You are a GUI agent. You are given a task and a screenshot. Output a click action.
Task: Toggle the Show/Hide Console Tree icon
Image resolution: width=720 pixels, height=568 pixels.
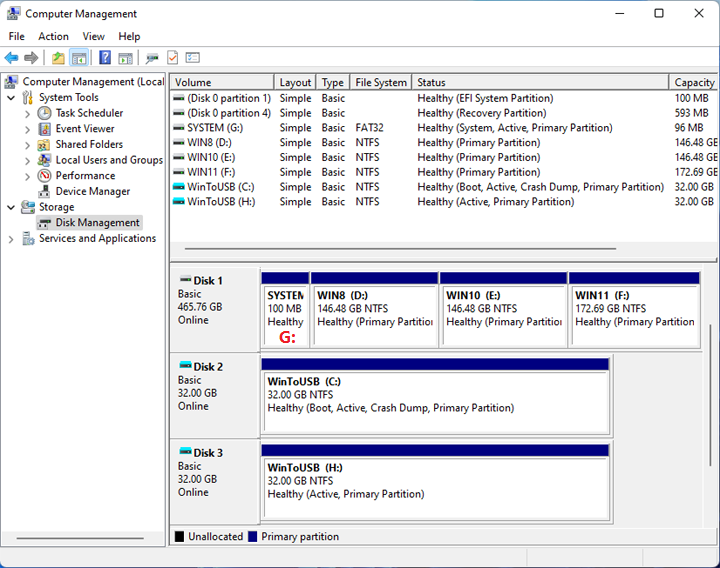click(x=79, y=58)
